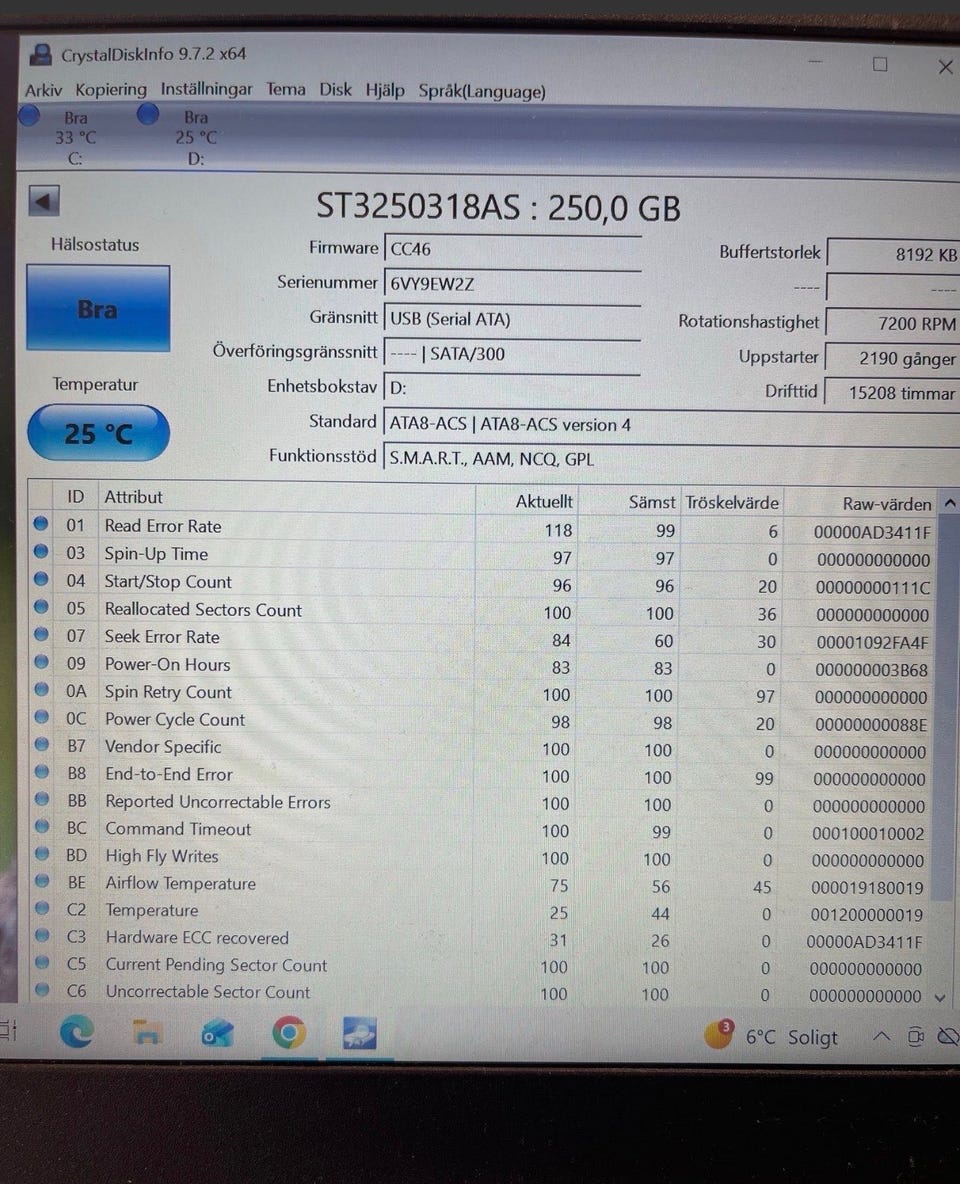Click the Buffertstorlek 8192 KB field
The width and height of the screenshot is (960, 1184).
pos(894,254)
